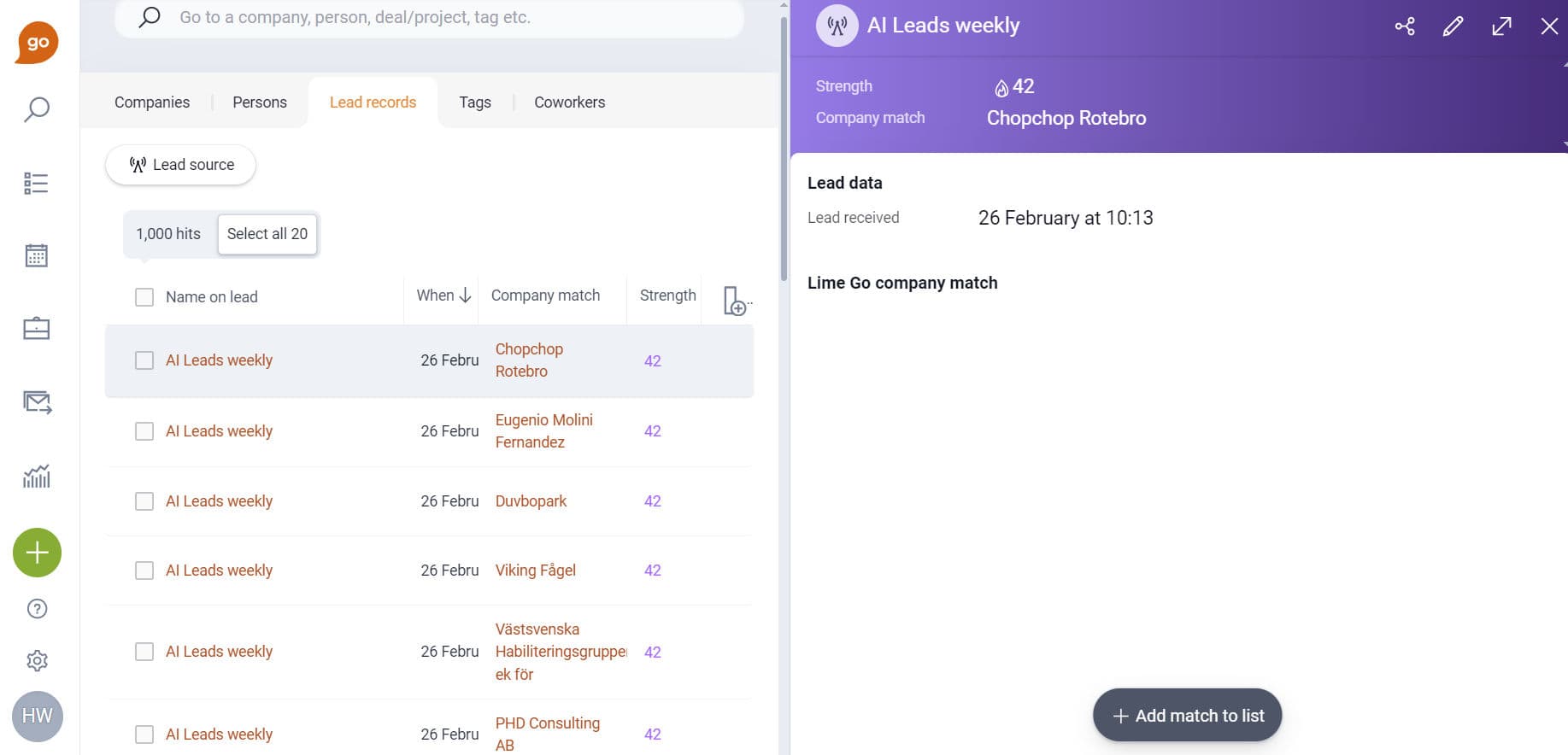
Task: Open the settings gear icon
Action: tap(37, 660)
